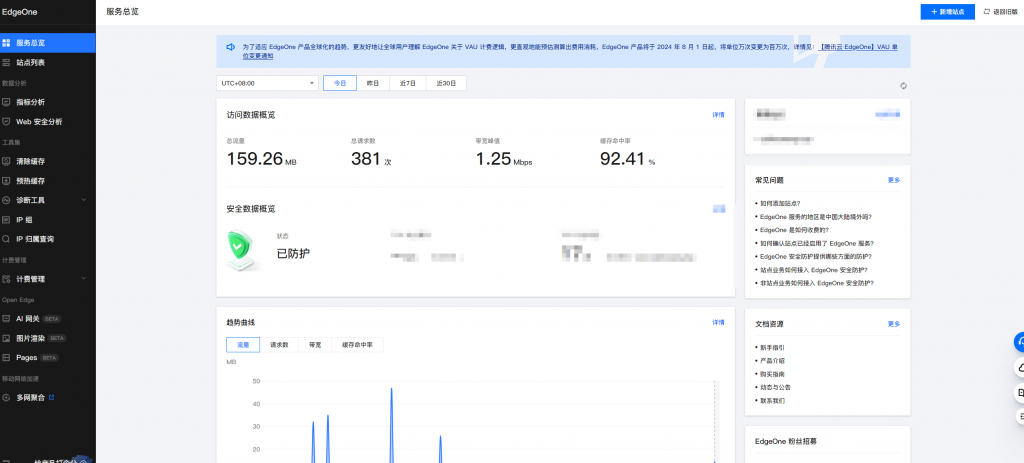1024x463 pixels.
Task: Switch trend chart to 请求数 tab
Action: (279, 345)
